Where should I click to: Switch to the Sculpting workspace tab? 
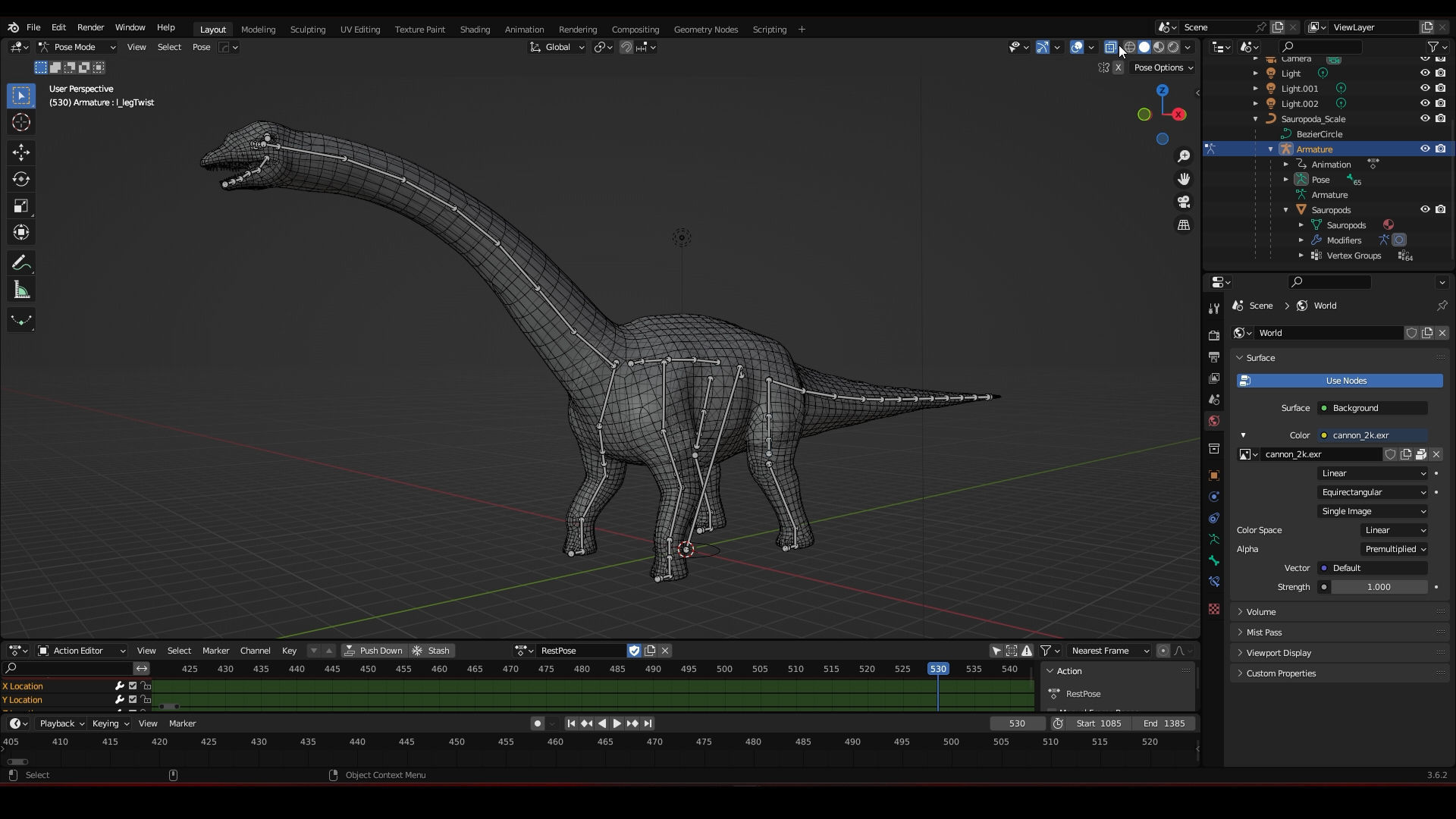pyautogui.click(x=308, y=30)
